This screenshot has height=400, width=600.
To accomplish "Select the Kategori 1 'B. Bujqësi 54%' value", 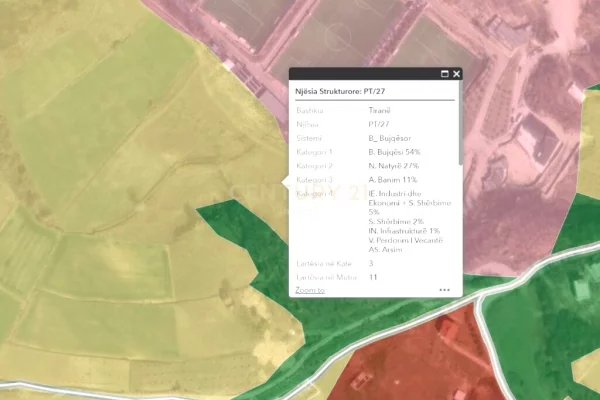I will point(394,152).
